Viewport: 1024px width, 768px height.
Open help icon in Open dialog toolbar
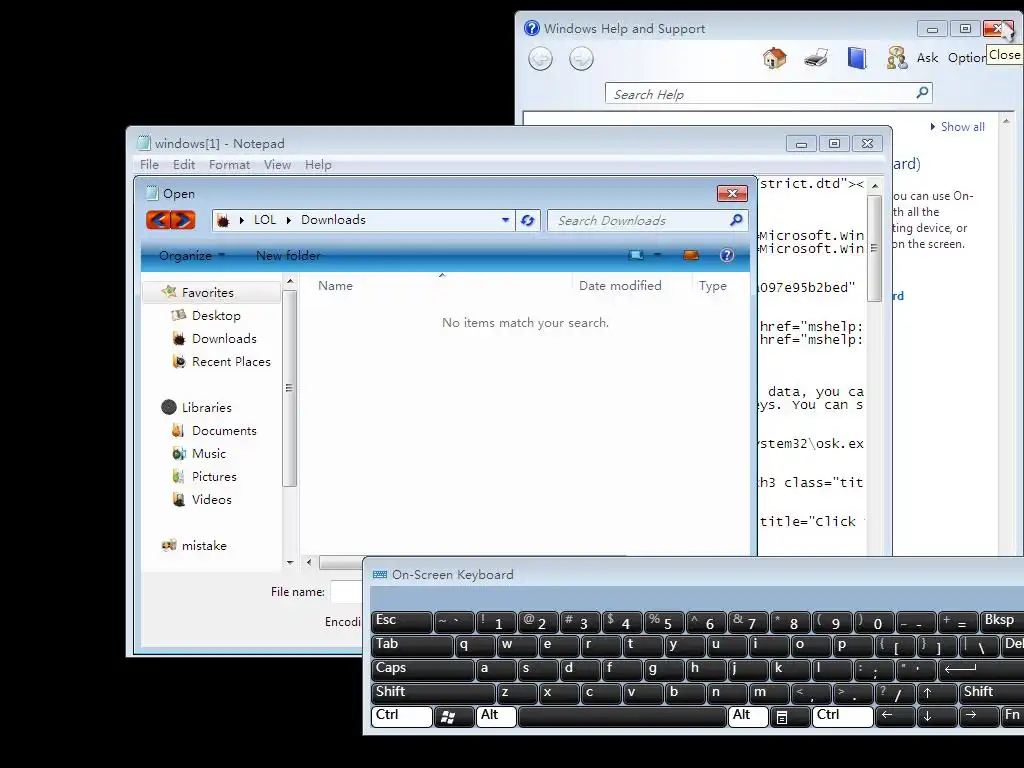pos(726,255)
